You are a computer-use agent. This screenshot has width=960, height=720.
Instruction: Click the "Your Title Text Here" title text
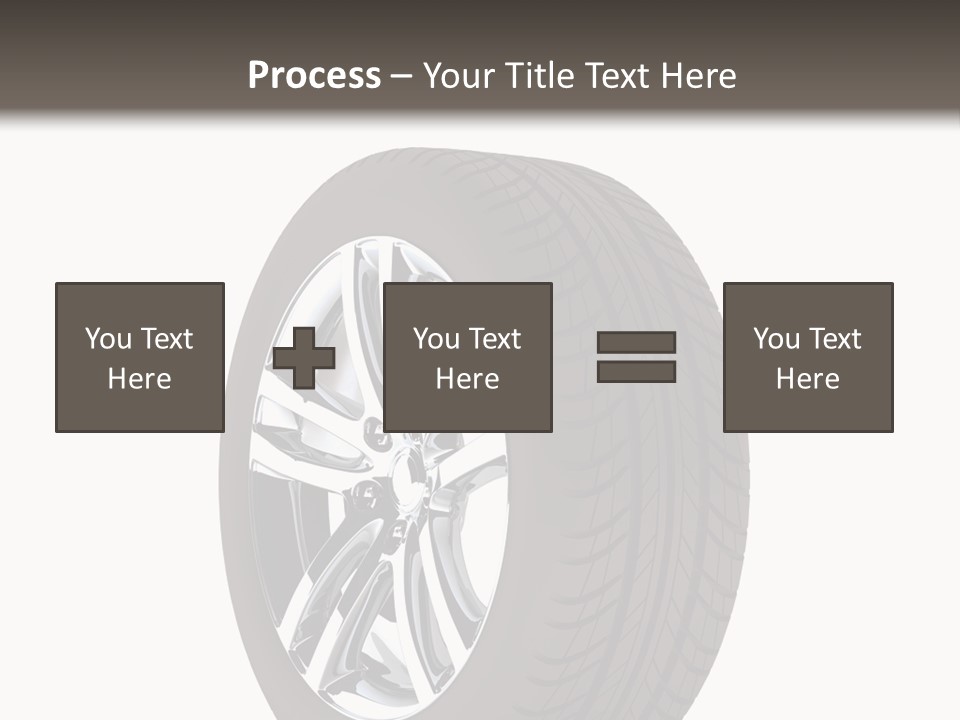[579, 75]
